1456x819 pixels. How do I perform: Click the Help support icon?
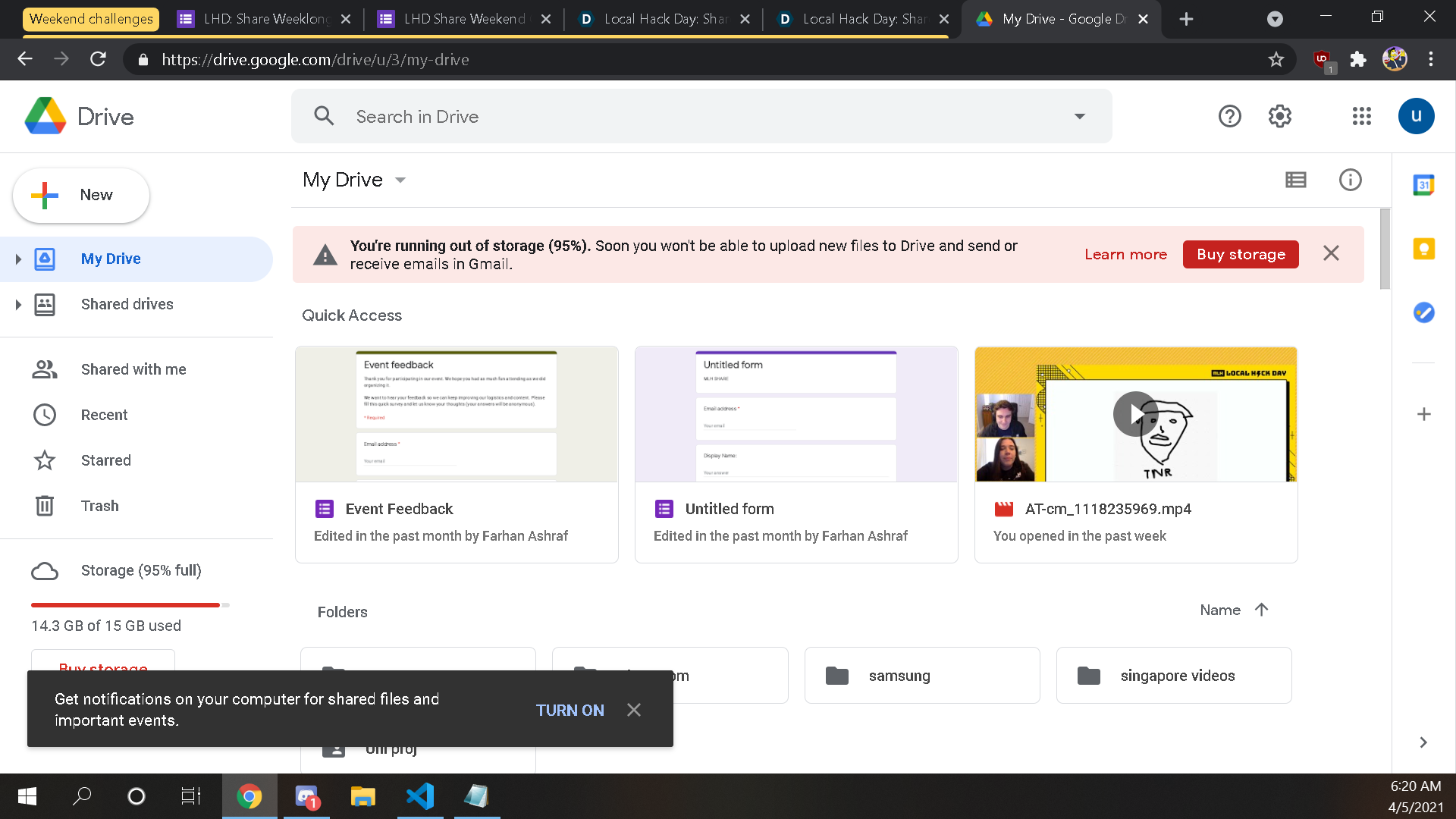(x=1229, y=116)
